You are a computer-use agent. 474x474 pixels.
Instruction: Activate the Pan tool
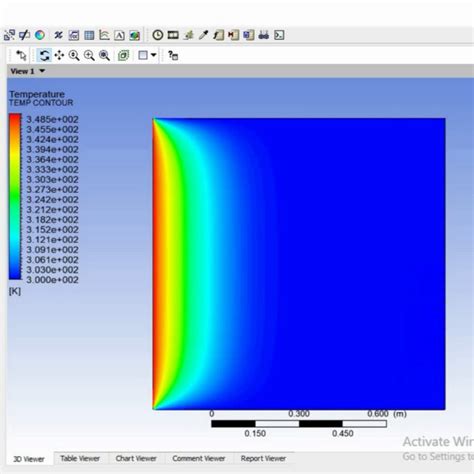pos(59,55)
